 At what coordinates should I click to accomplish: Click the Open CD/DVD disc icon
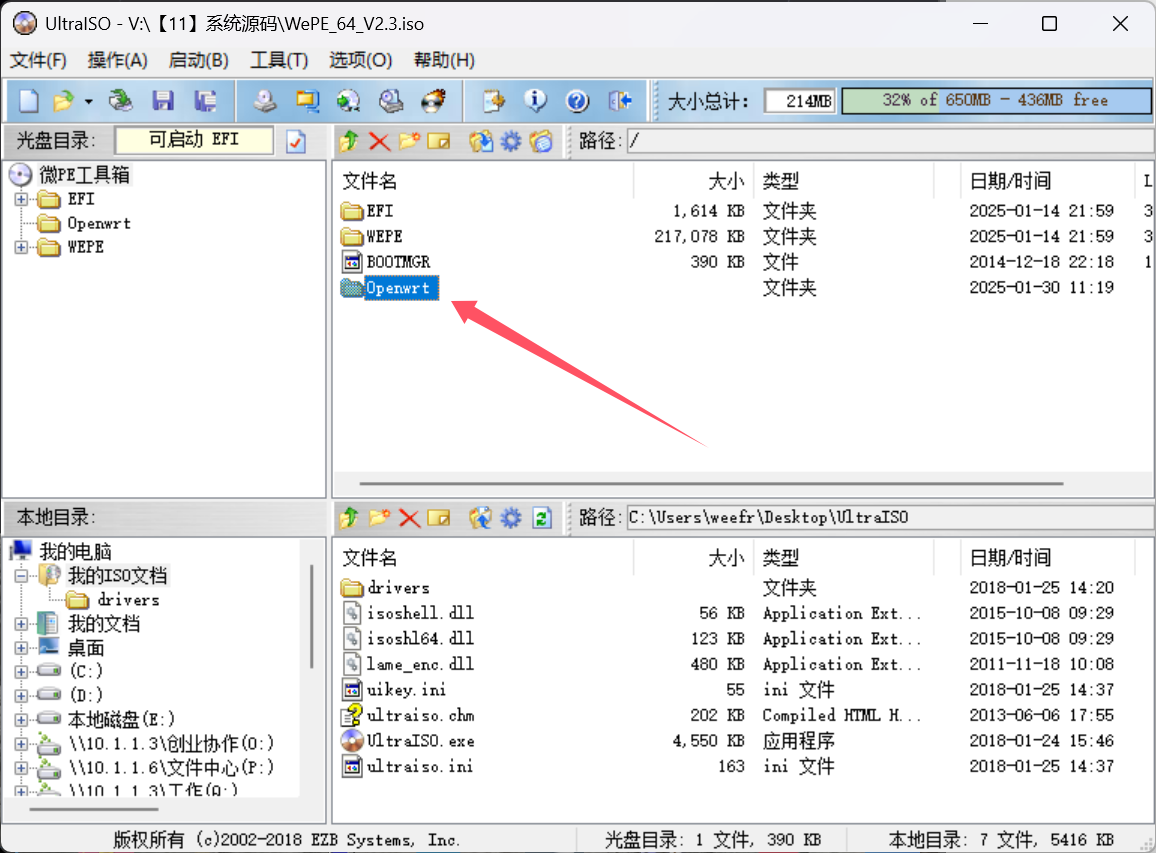(120, 100)
